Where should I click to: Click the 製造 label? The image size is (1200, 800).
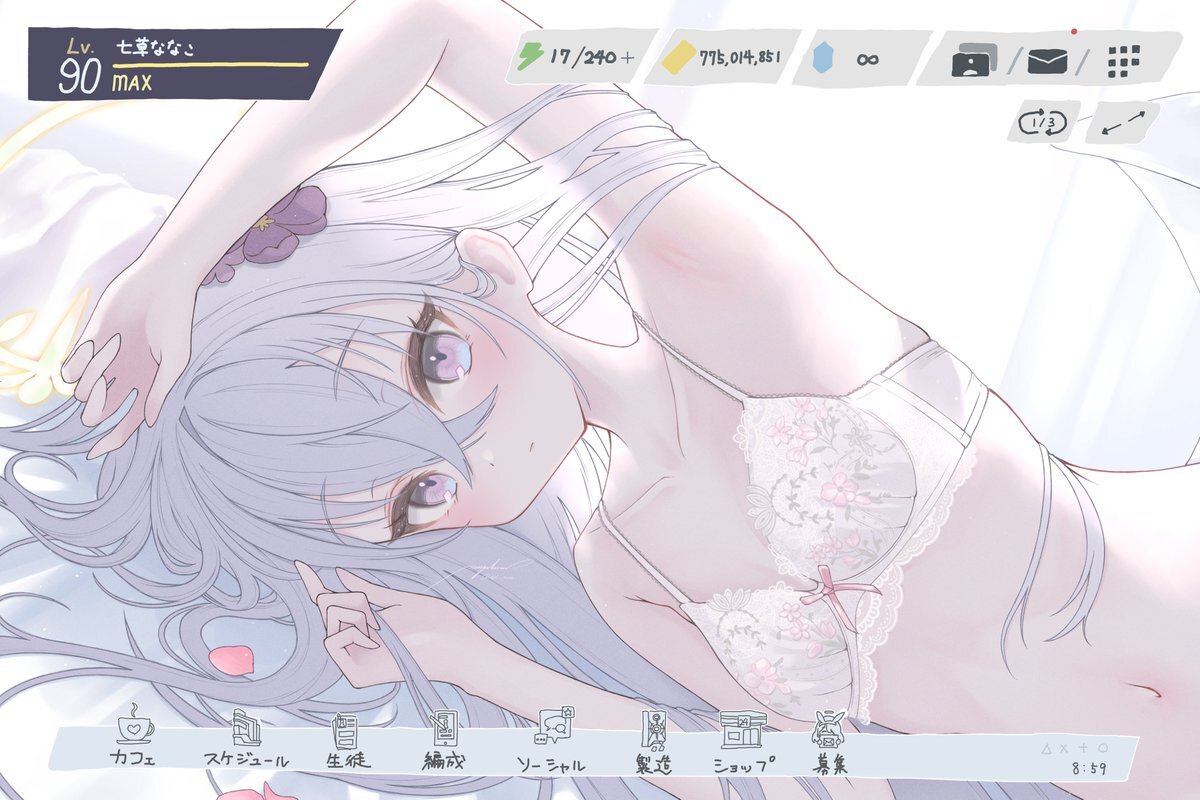click(655, 763)
